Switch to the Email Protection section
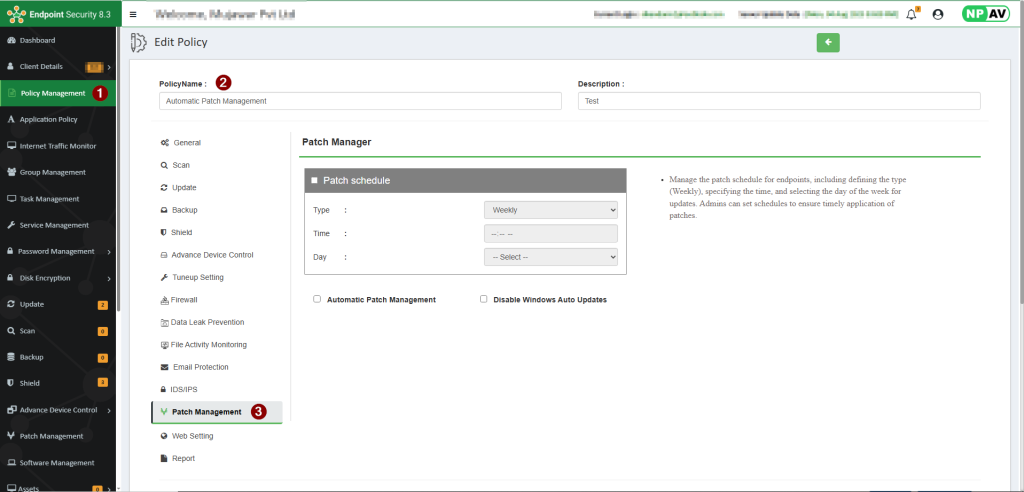This screenshot has height=492, width=1024. click(x=200, y=367)
